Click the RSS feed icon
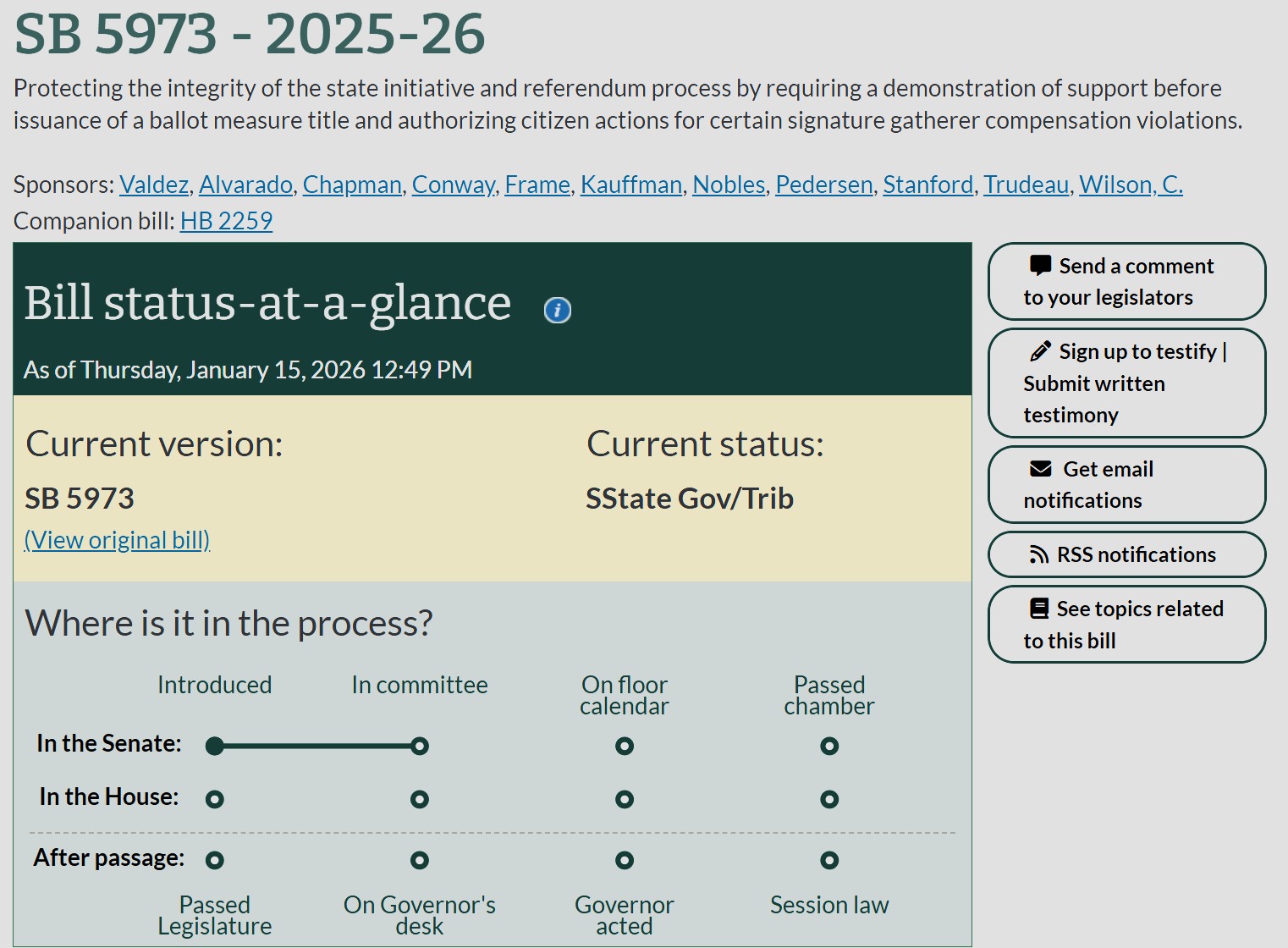The image size is (1288, 948). [1038, 554]
